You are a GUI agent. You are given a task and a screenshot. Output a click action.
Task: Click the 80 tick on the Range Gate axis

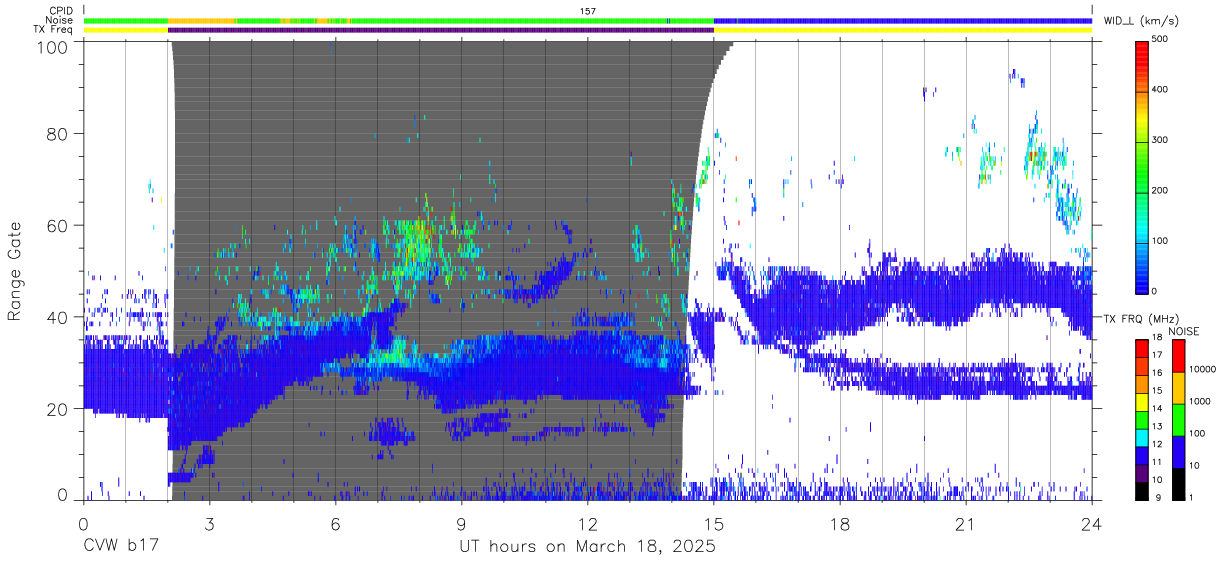tap(57, 133)
